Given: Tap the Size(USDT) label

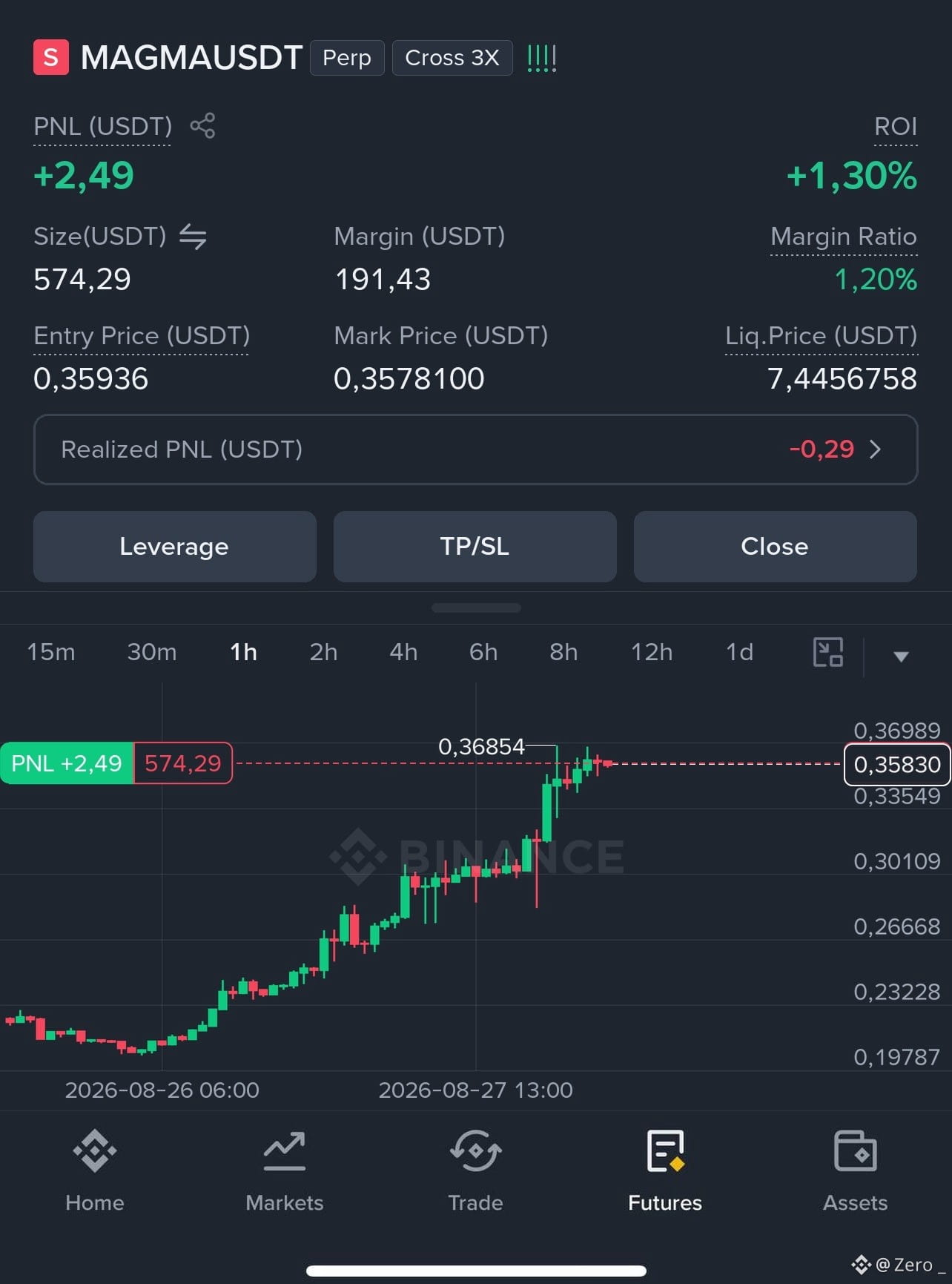Looking at the screenshot, I should coord(100,237).
